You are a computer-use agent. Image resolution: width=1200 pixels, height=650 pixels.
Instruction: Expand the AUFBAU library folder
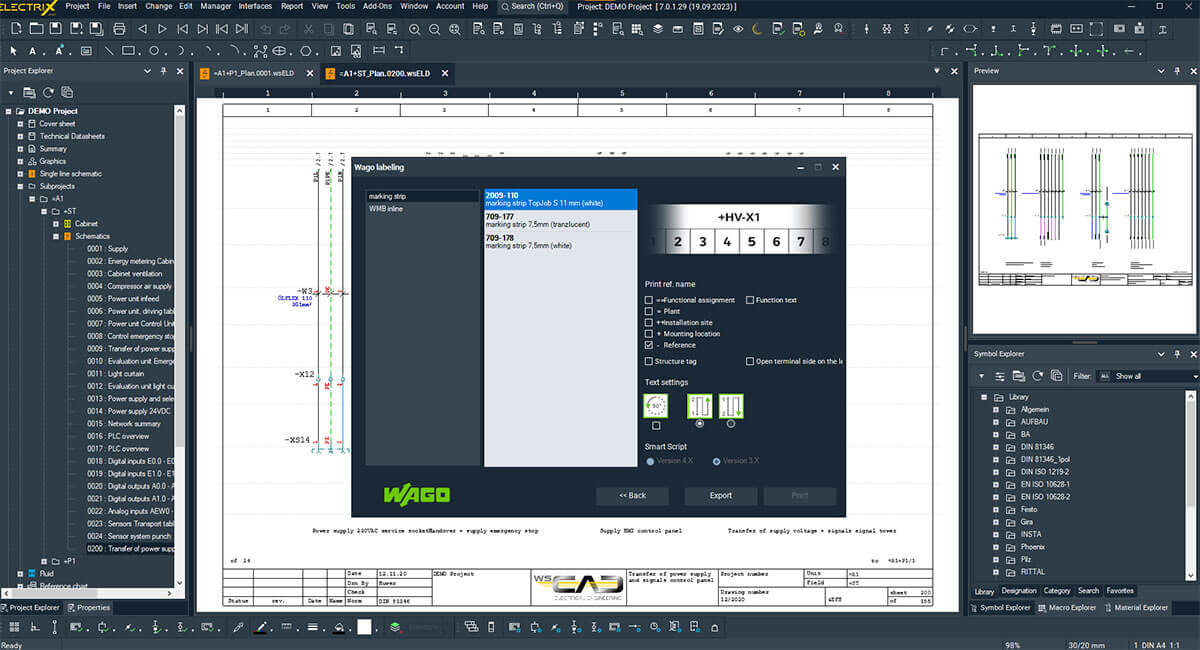click(996, 422)
